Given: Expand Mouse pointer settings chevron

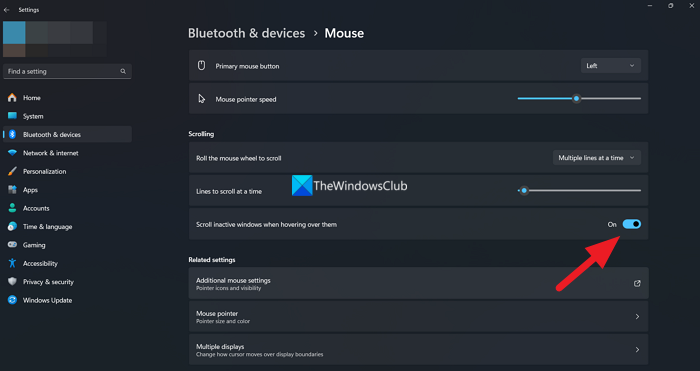Looking at the screenshot, I should click(x=637, y=317).
